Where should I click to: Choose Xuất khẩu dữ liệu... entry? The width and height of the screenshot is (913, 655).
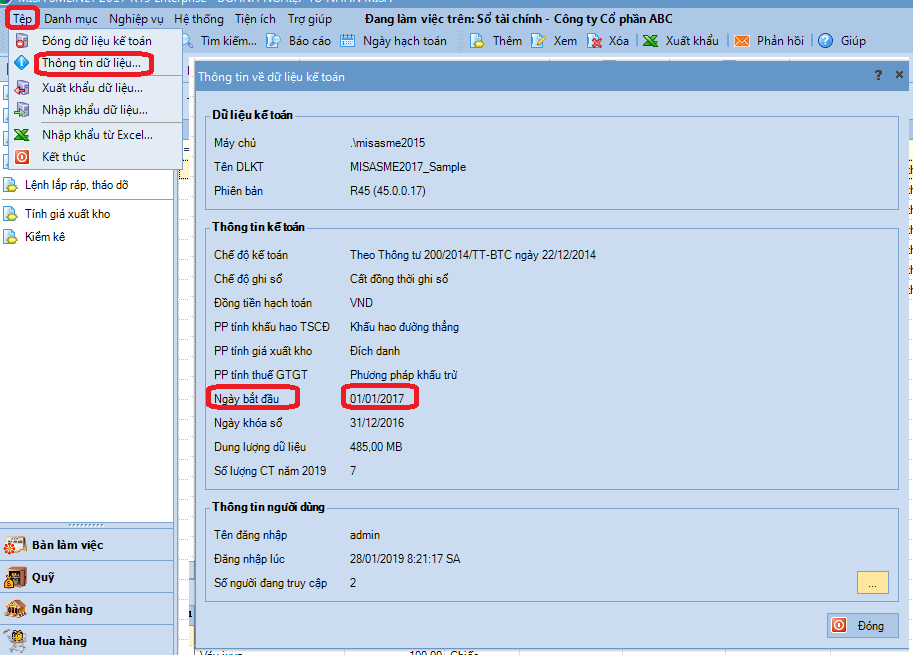tap(92, 88)
